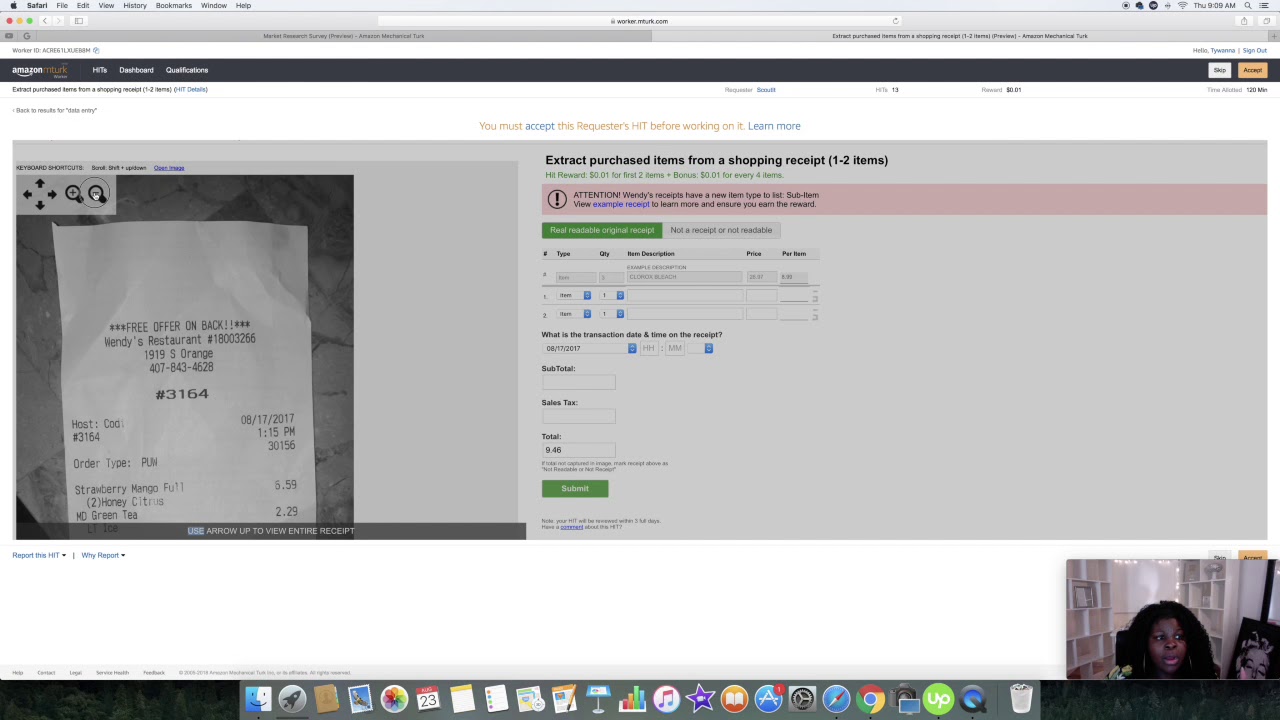Open Qty dropdown for item row 2
1280x720 pixels.
tap(612, 314)
